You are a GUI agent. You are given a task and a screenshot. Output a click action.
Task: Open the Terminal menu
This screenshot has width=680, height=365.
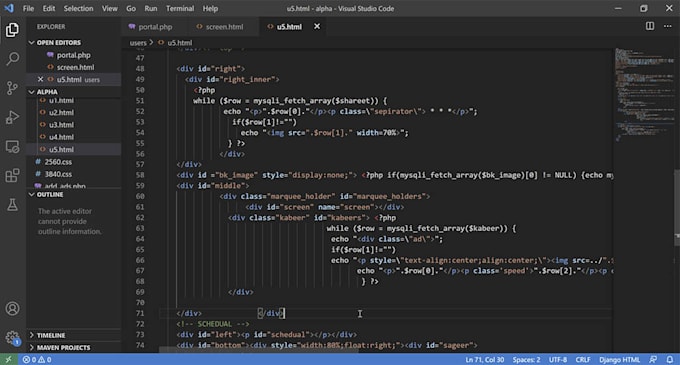[x=180, y=8]
